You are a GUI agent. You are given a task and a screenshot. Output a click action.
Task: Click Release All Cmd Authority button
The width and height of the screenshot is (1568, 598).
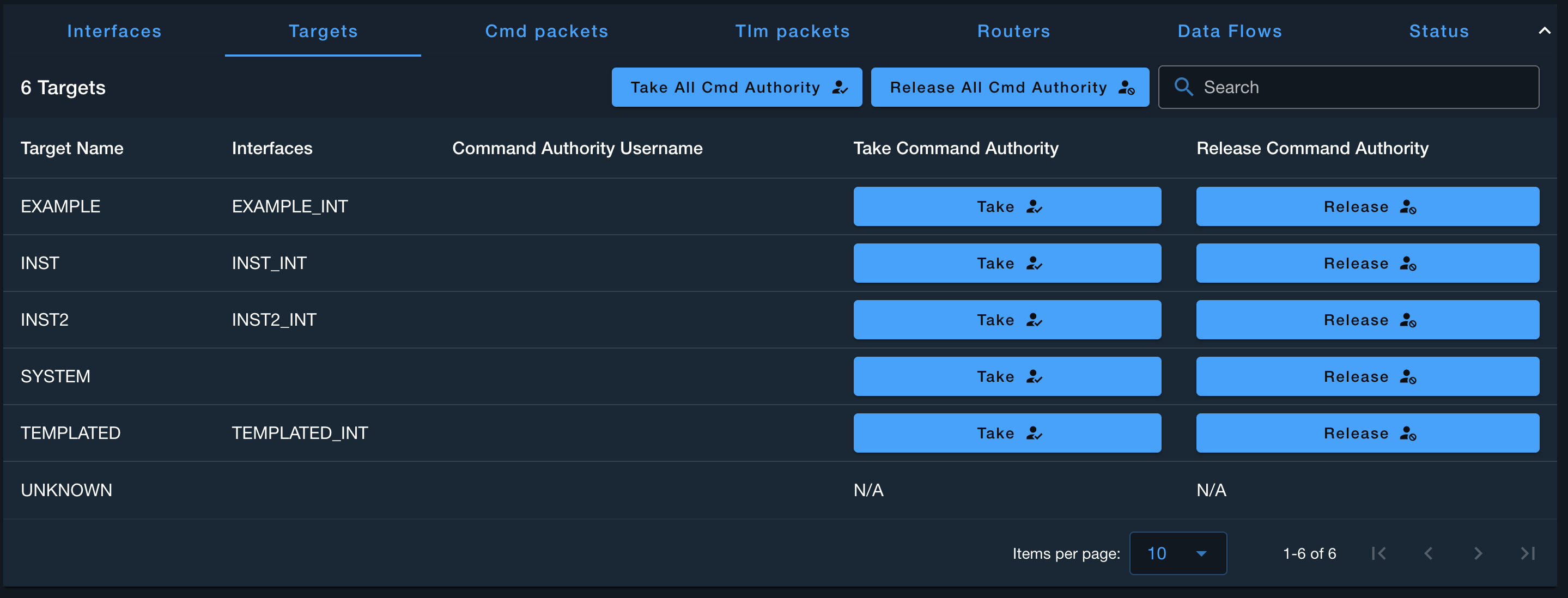point(1009,87)
